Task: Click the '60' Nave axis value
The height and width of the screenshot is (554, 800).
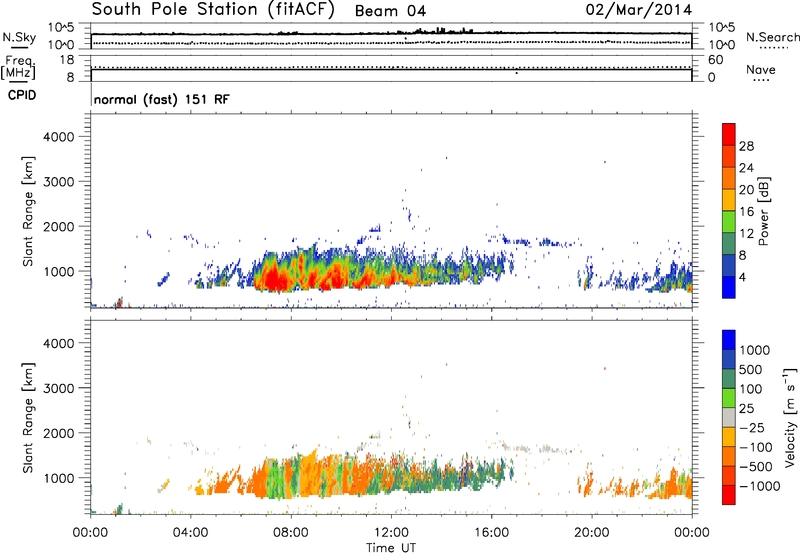Action: pyautogui.click(x=715, y=60)
